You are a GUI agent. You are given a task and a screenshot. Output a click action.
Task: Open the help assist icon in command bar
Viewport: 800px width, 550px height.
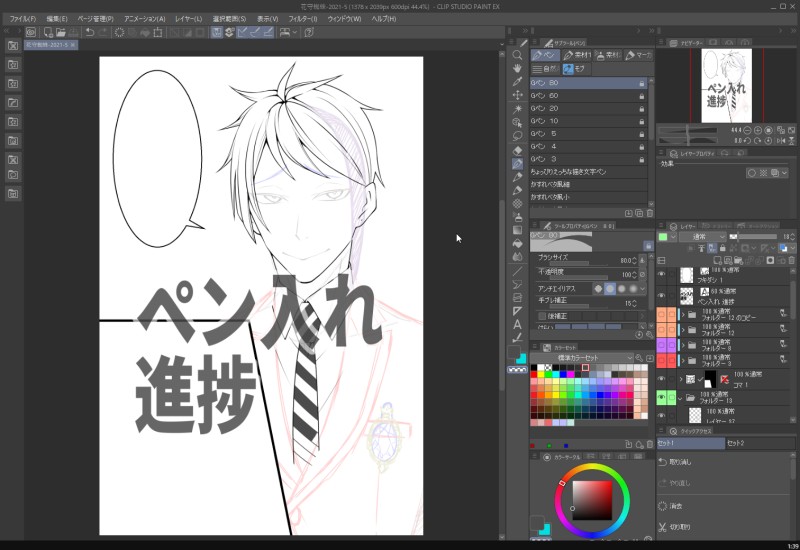coord(309,32)
